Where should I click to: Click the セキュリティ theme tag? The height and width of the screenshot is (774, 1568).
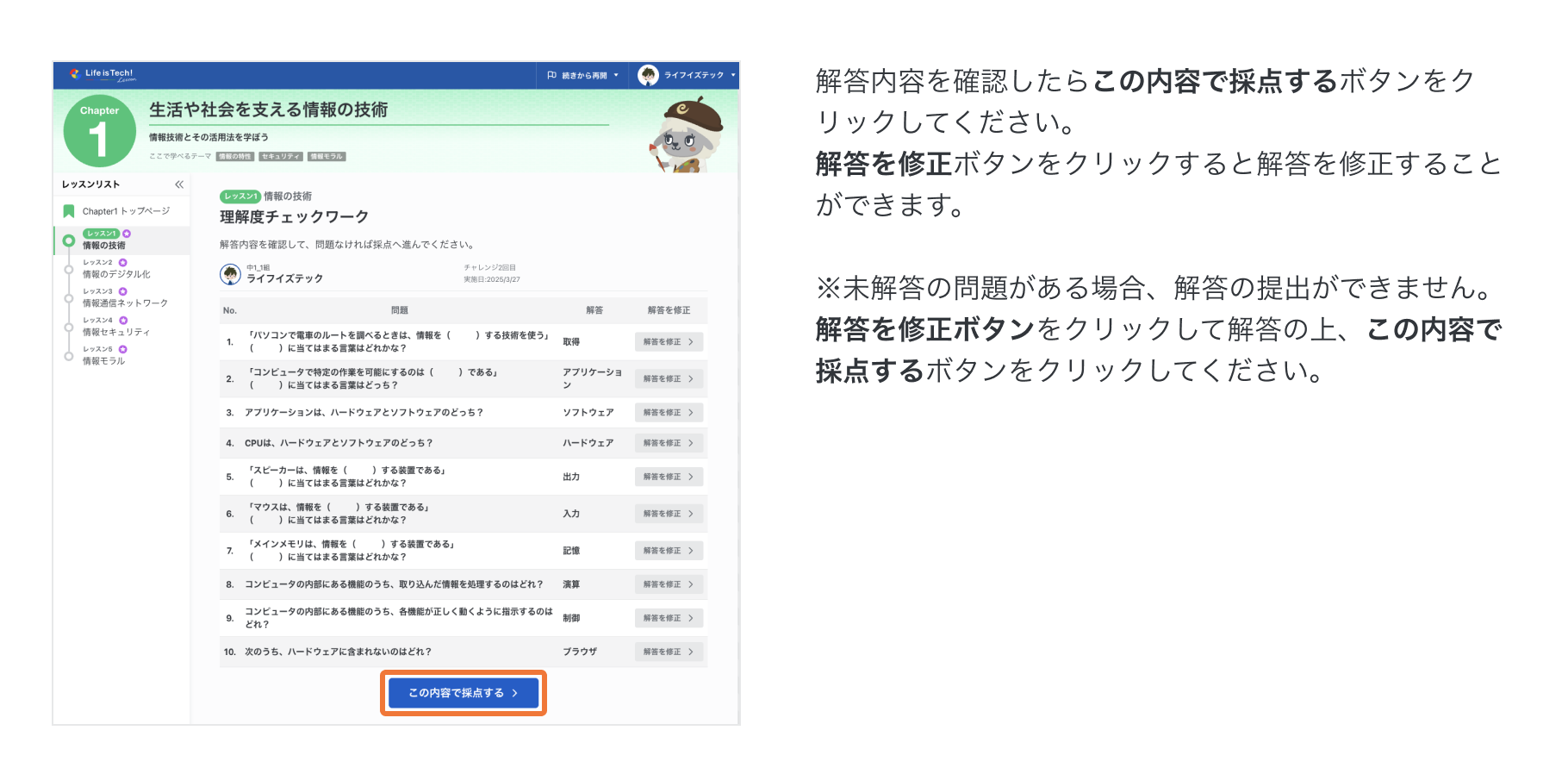(x=281, y=157)
